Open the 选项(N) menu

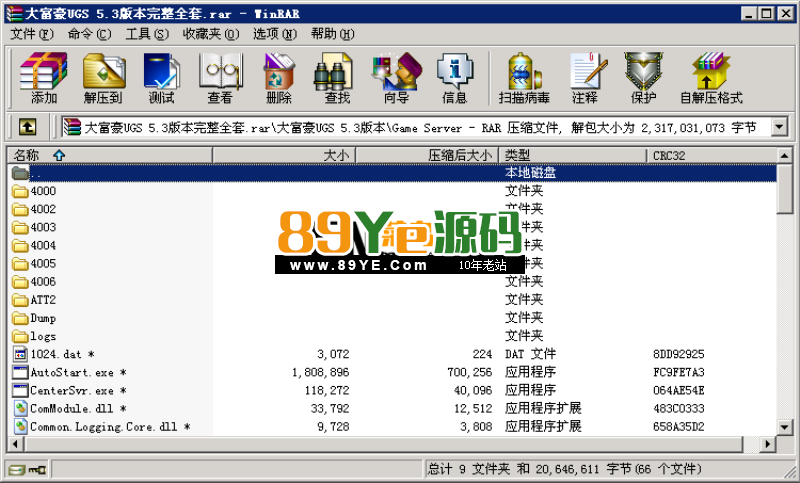[274, 34]
